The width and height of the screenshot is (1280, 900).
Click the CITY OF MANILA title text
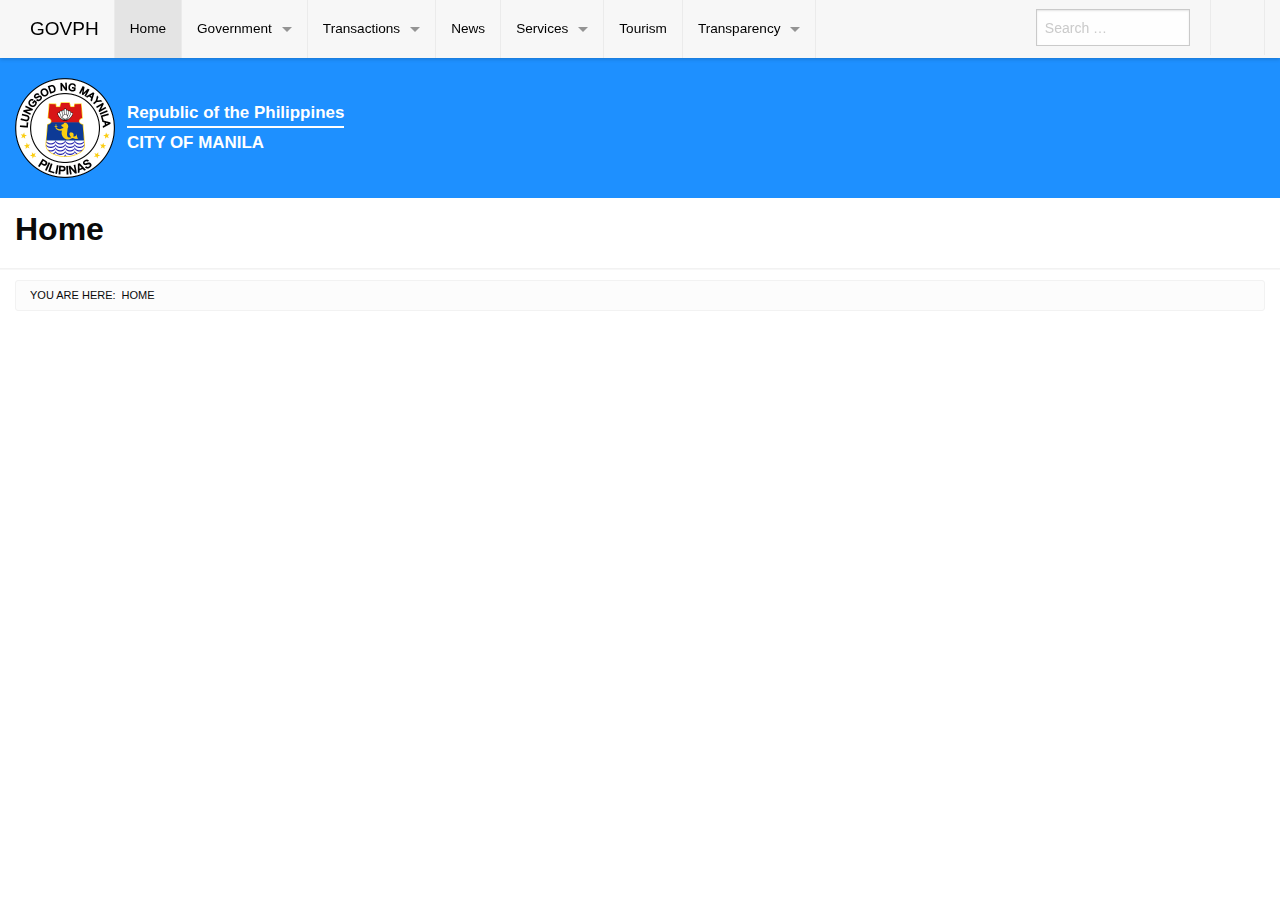196,143
